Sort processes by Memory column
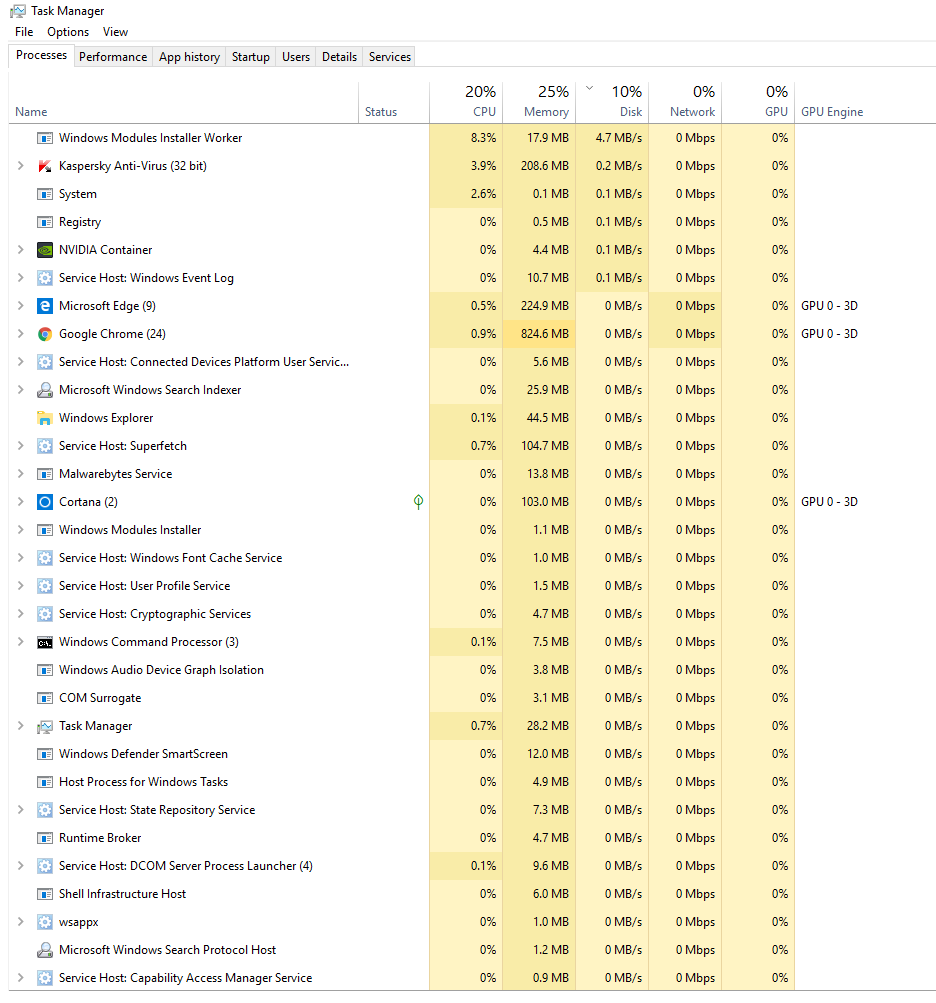 (x=539, y=102)
